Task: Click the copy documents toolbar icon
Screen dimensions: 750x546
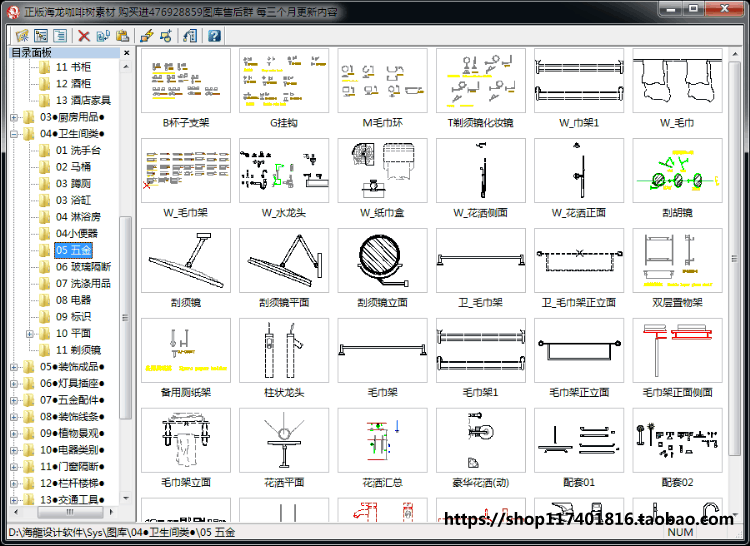Action: point(103,35)
